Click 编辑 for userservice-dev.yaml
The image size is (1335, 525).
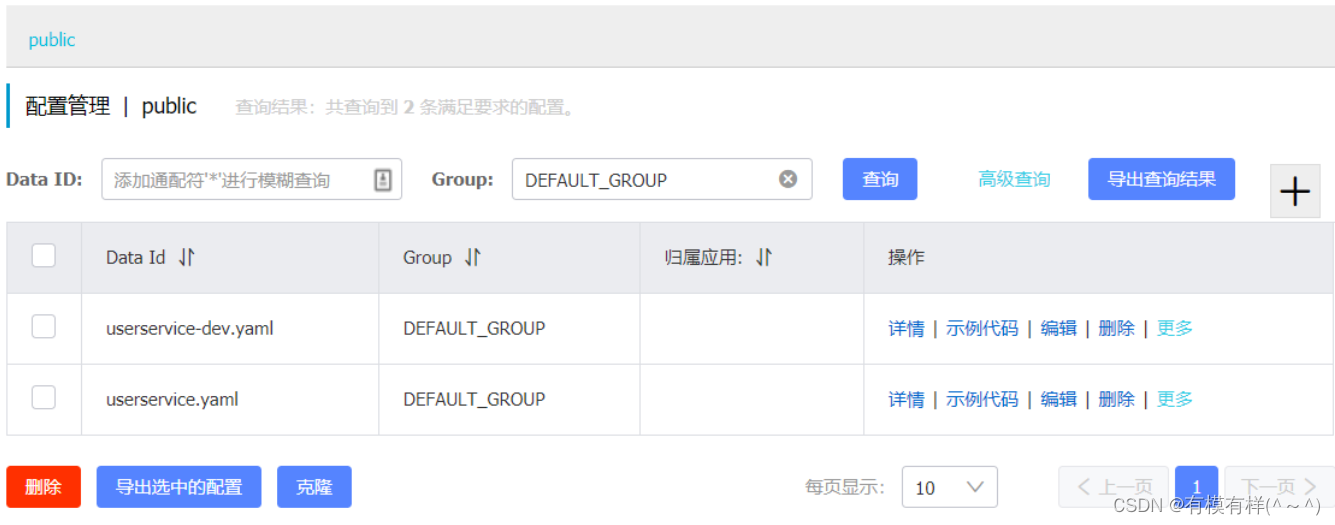(x=1058, y=328)
